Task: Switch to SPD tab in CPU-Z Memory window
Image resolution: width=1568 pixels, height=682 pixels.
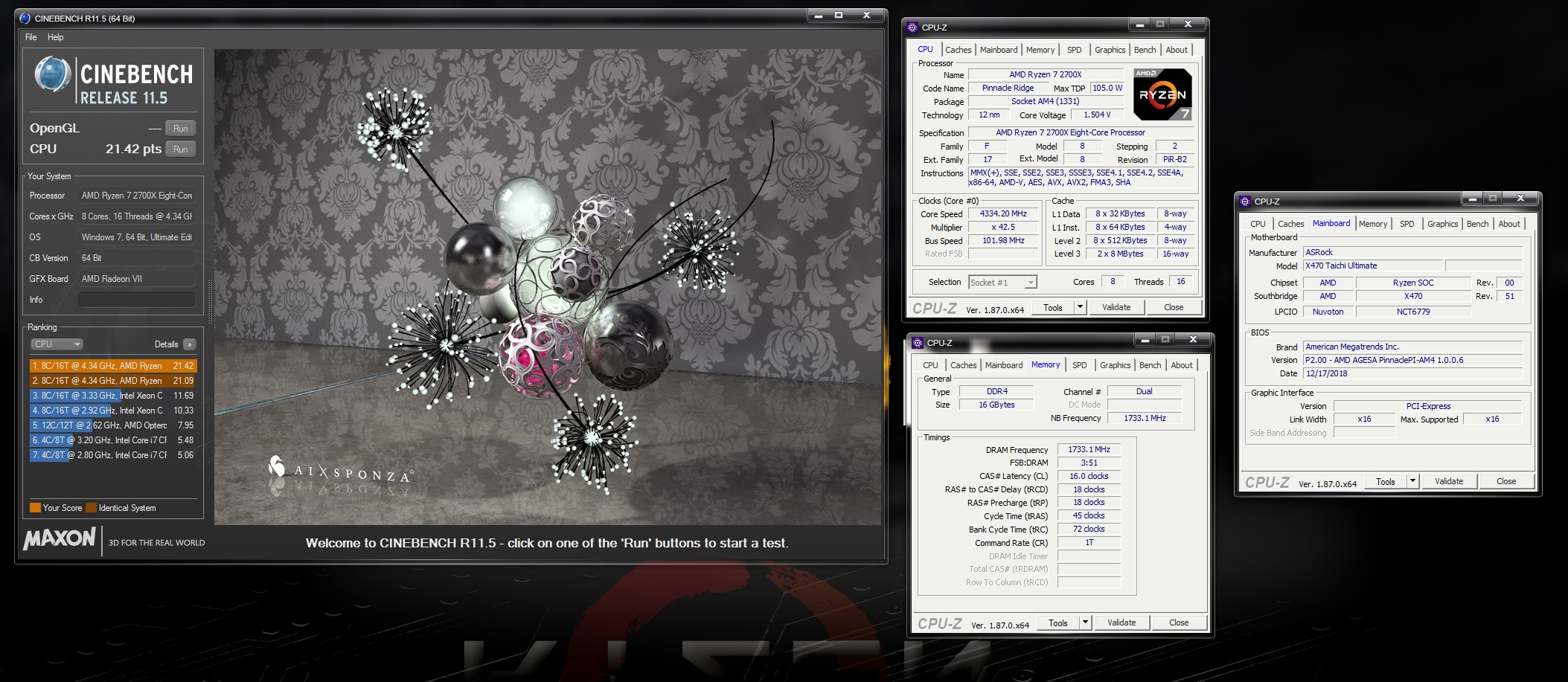Action: tap(1079, 365)
